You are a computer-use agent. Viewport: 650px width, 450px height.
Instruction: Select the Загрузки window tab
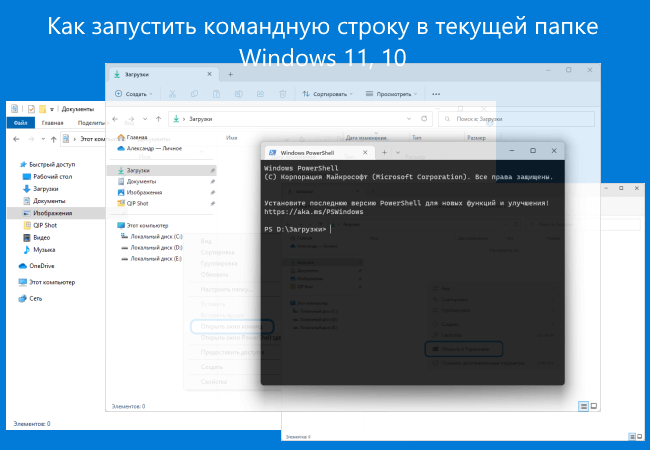coord(164,74)
